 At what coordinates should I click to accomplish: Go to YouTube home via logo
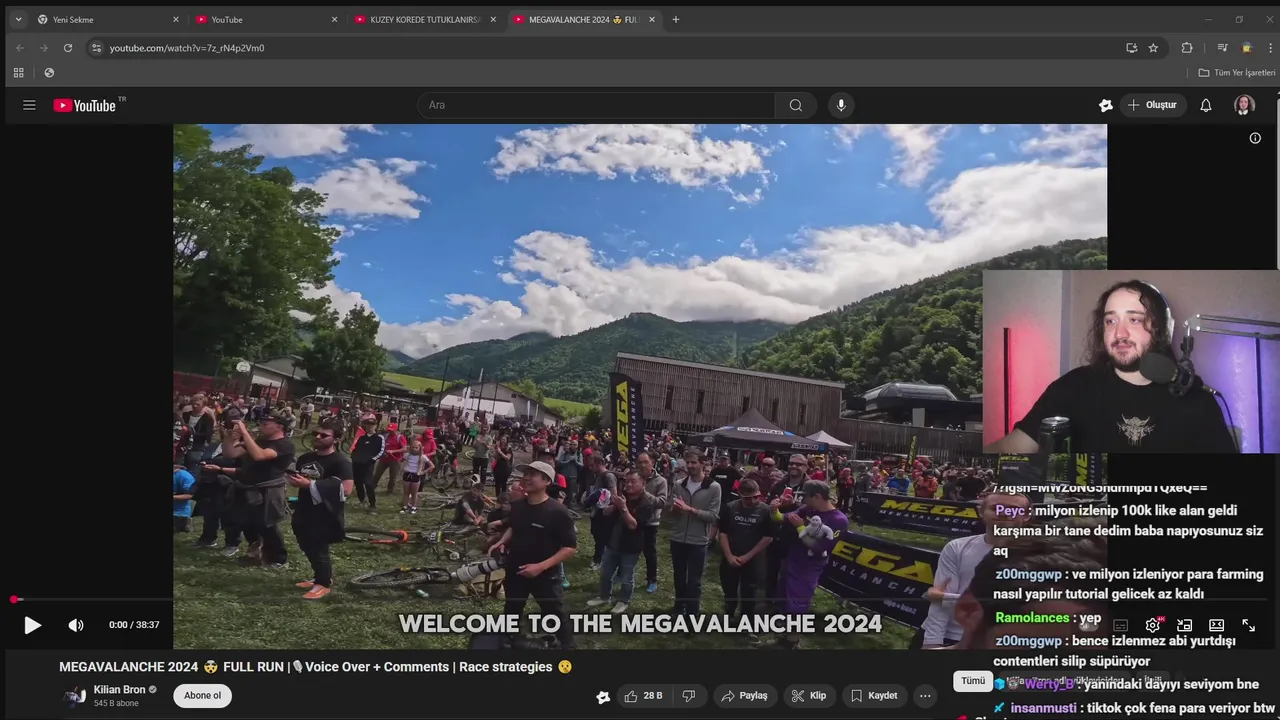[85, 105]
